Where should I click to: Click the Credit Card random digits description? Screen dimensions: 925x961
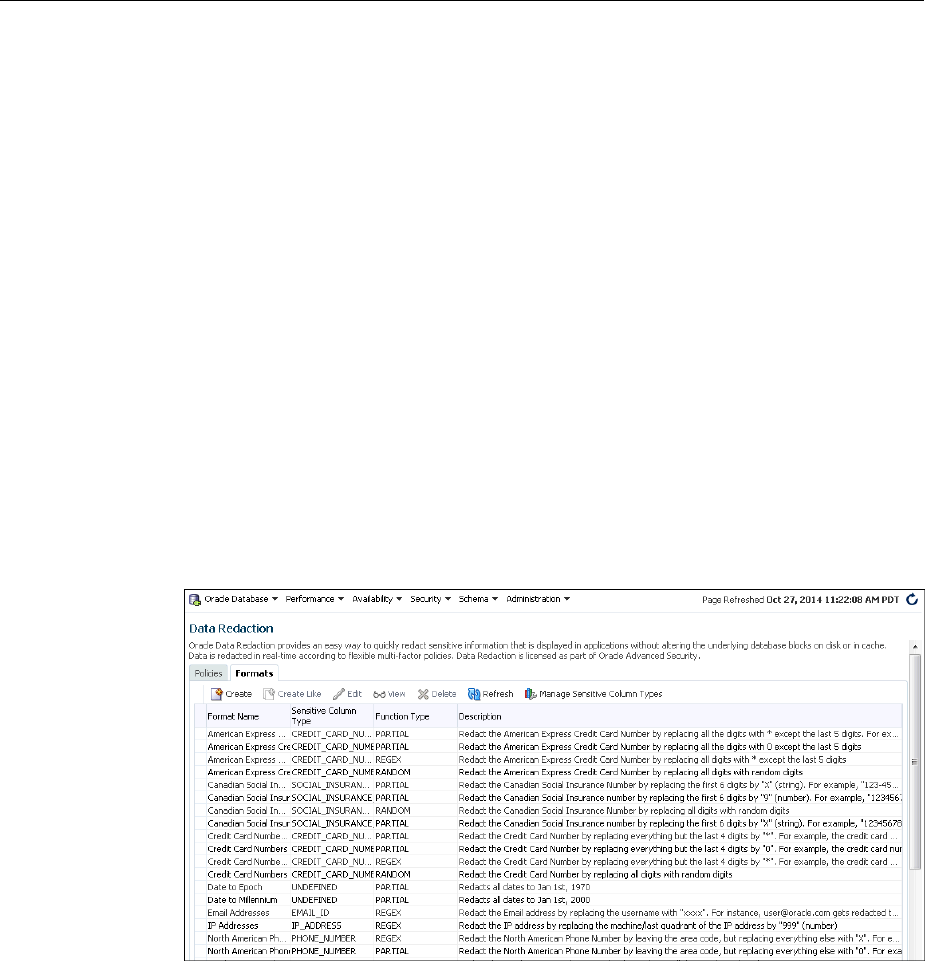pyautogui.click(x=595, y=874)
